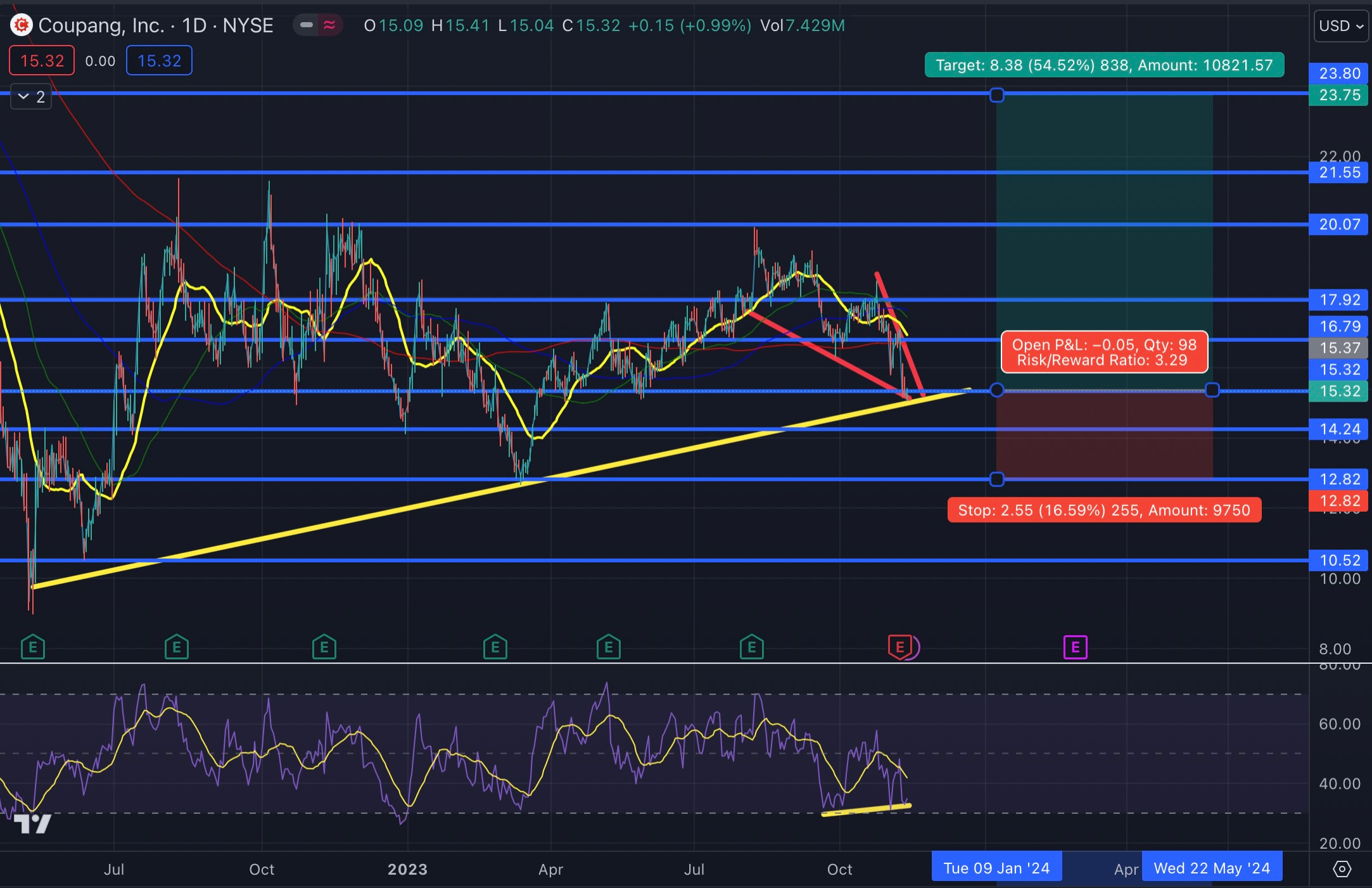Viewport: 1372px width, 888px height.
Task: Click the earnings marker after Oct 2022
Action: 324,647
